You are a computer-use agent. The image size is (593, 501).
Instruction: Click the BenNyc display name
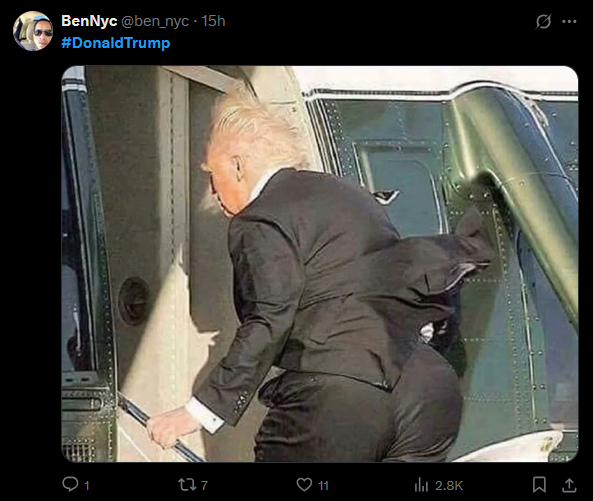pyautogui.click(x=89, y=21)
